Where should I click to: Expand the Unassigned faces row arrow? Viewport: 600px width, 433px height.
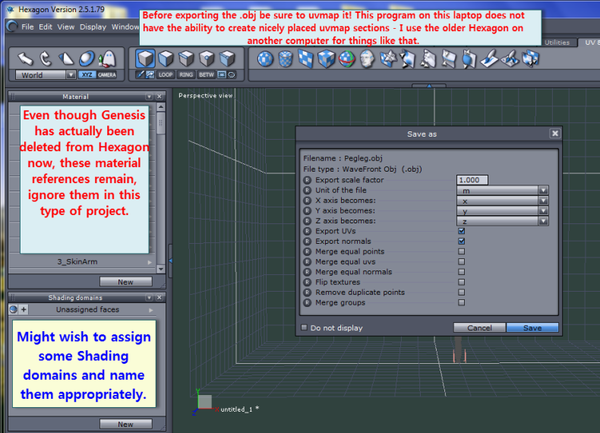(x=151, y=310)
